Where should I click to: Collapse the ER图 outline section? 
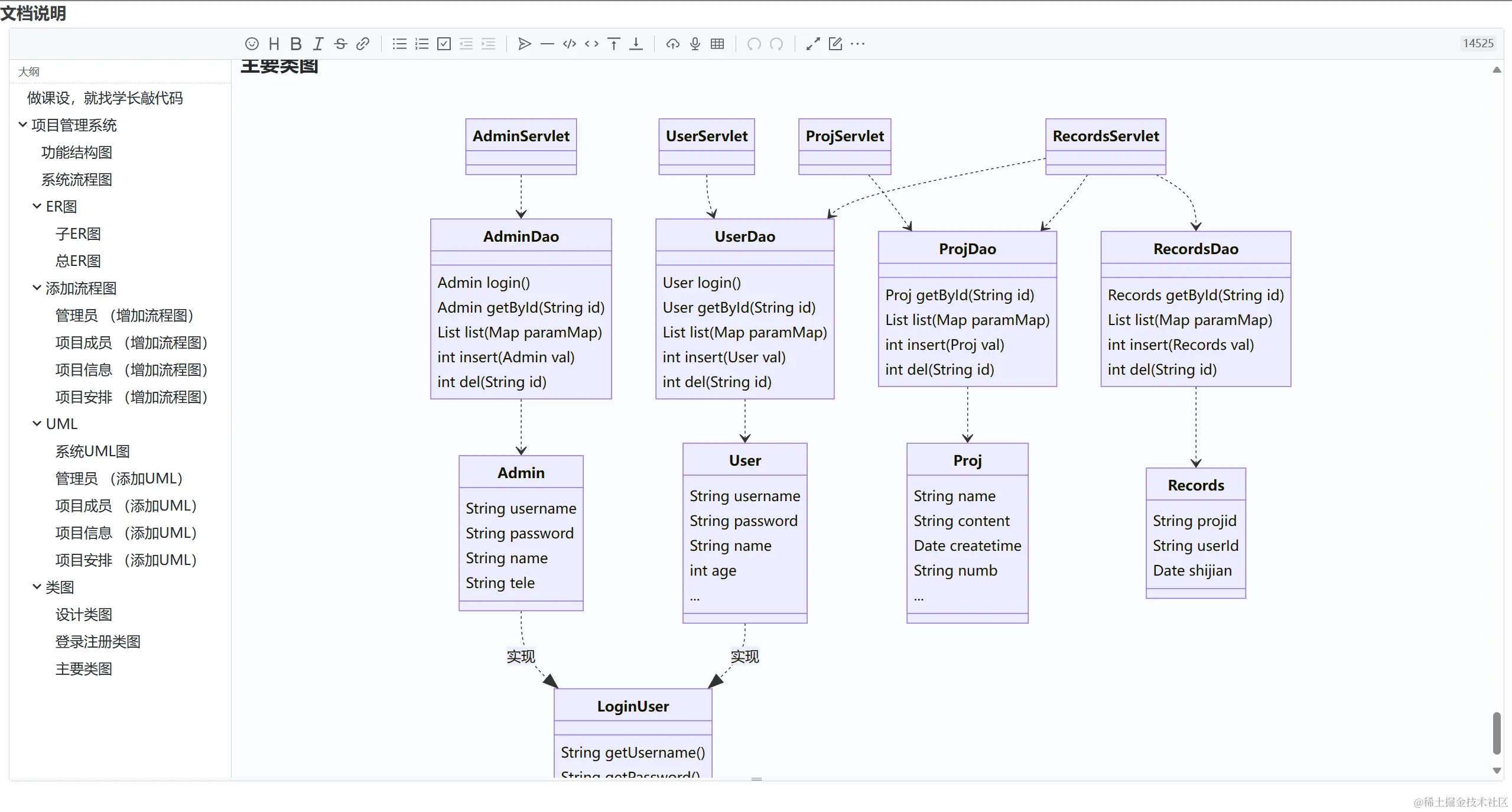(37, 206)
